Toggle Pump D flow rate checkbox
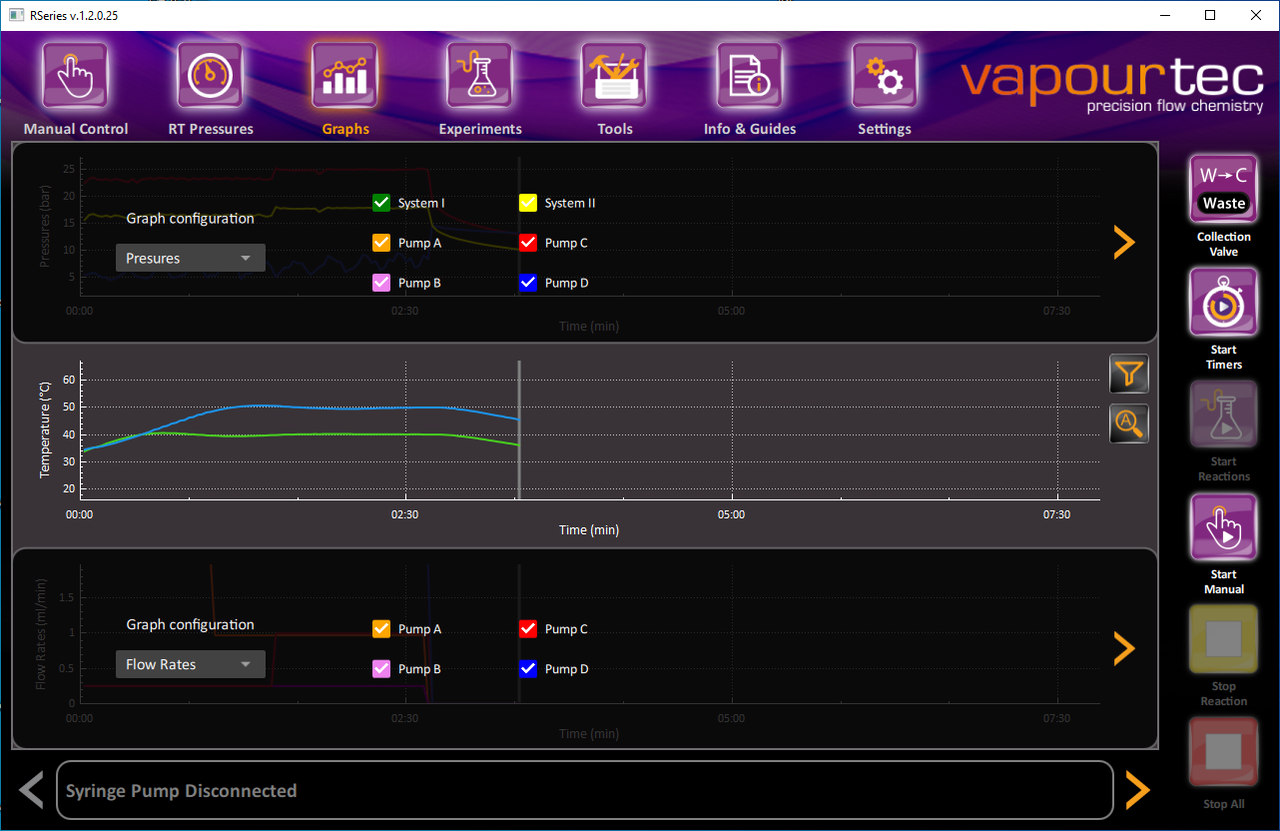Screen dimensions: 1280x831 [x=528, y=669]
